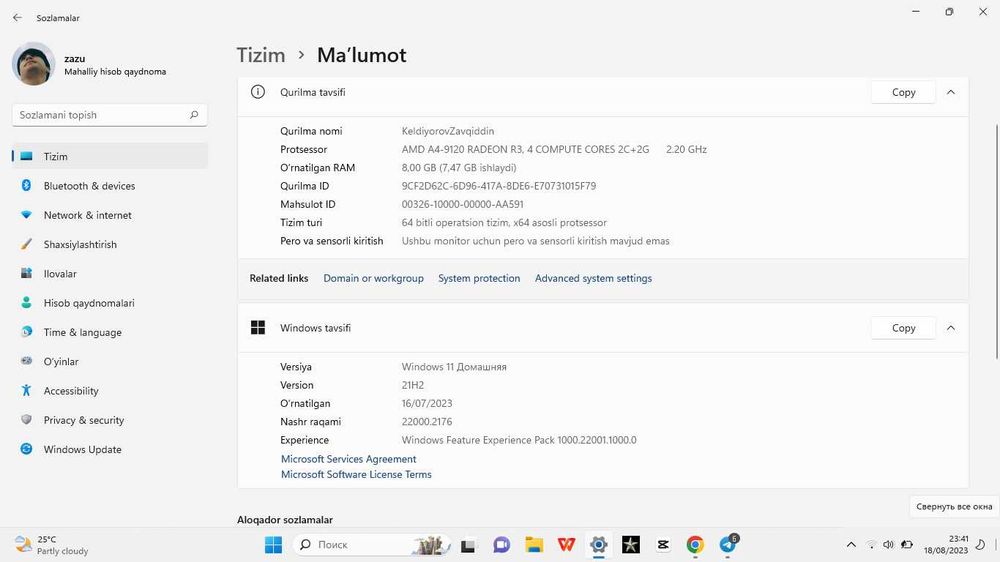1000x562 pixels.
Task: Collapse the Windows tavsifi section
Action: pos(950,328)
